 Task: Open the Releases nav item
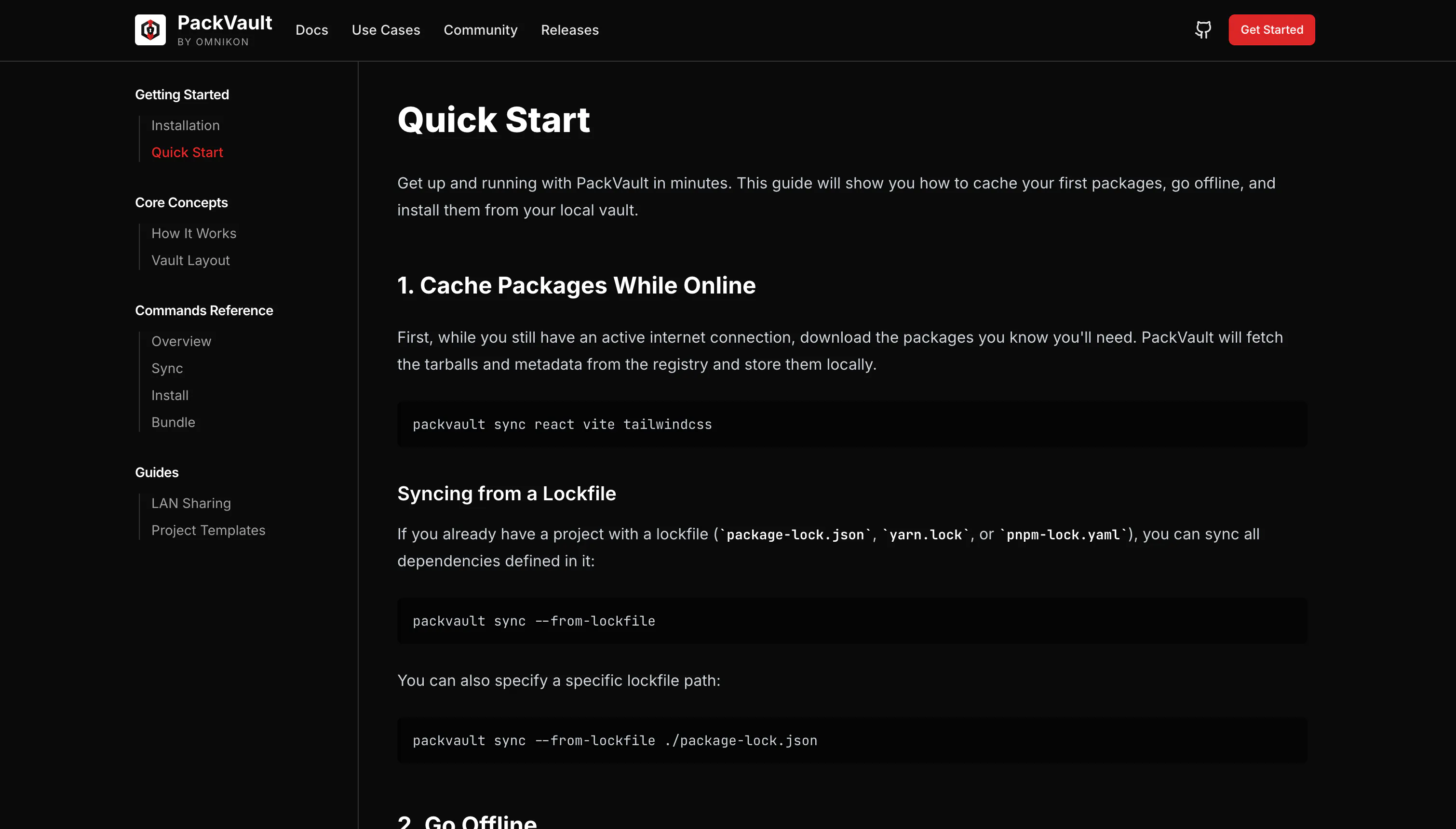click(569, 29)
